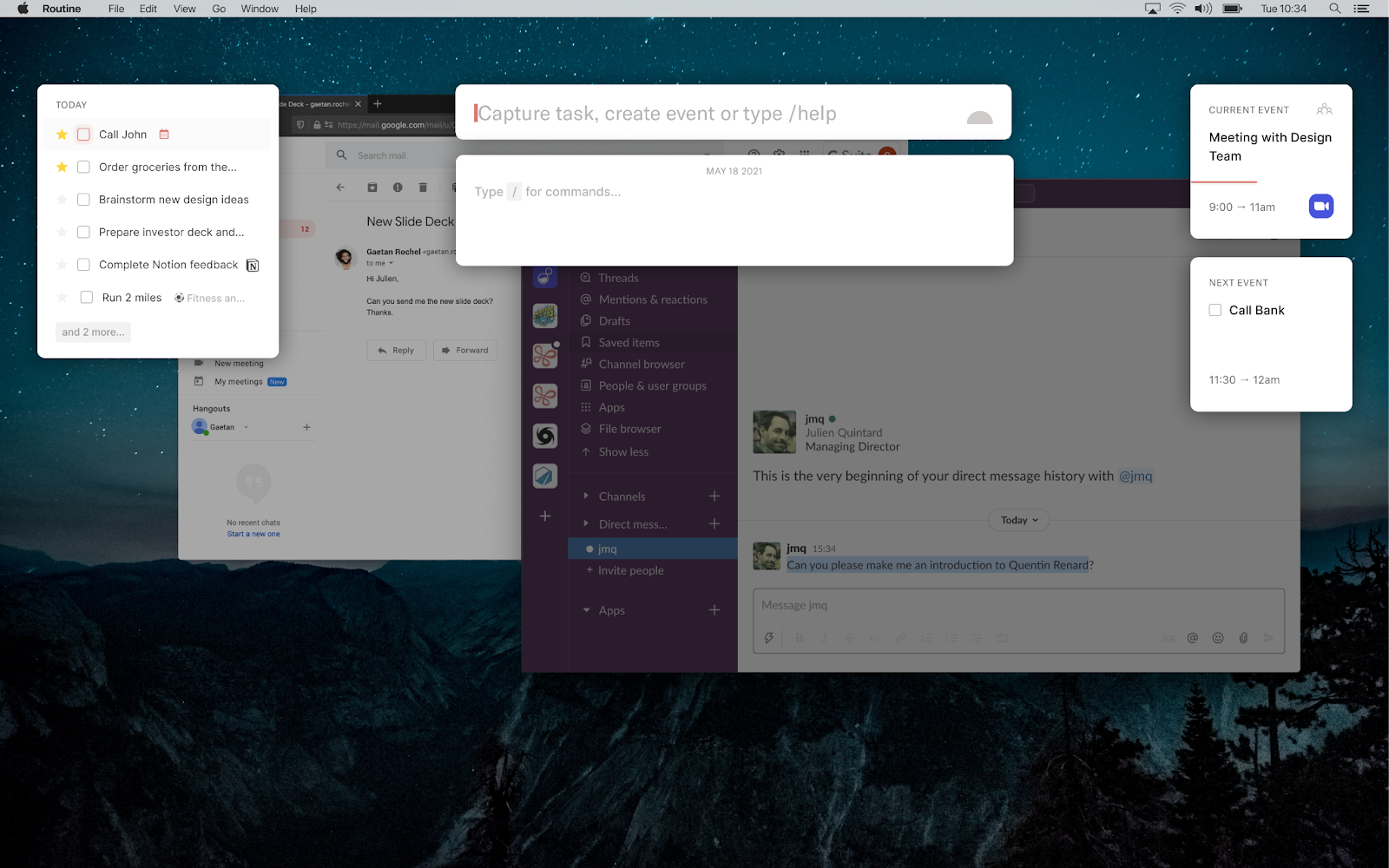
Task: Open the volume control in menu bar
Action: [x=1203, y=9]
